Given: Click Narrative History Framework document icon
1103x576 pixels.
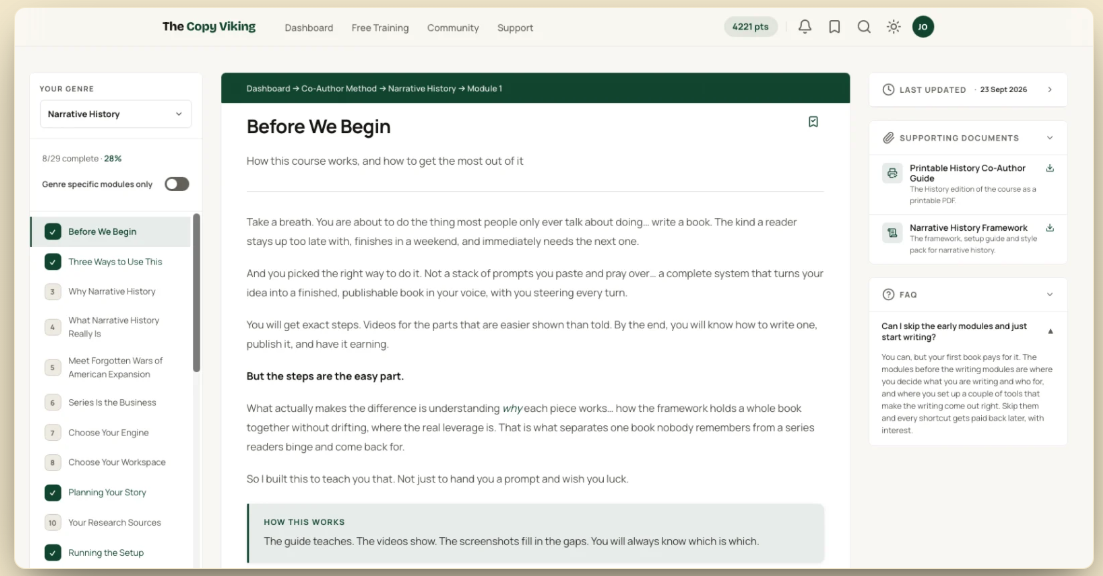Looking at the screenshot, I should pyautogui.click(x=892, y=233).
